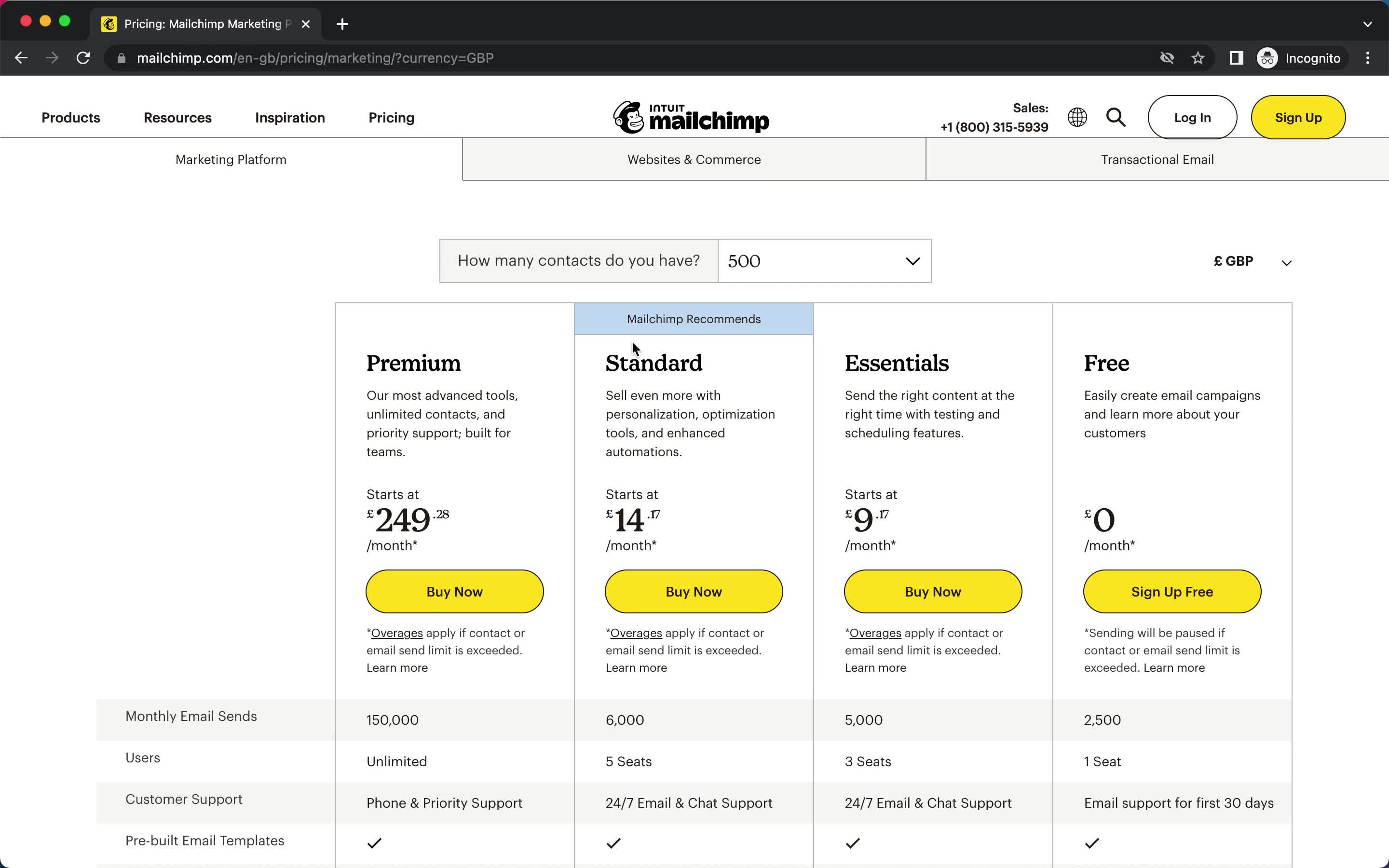Click Learn more under Free plan

tap(1174, 668)
